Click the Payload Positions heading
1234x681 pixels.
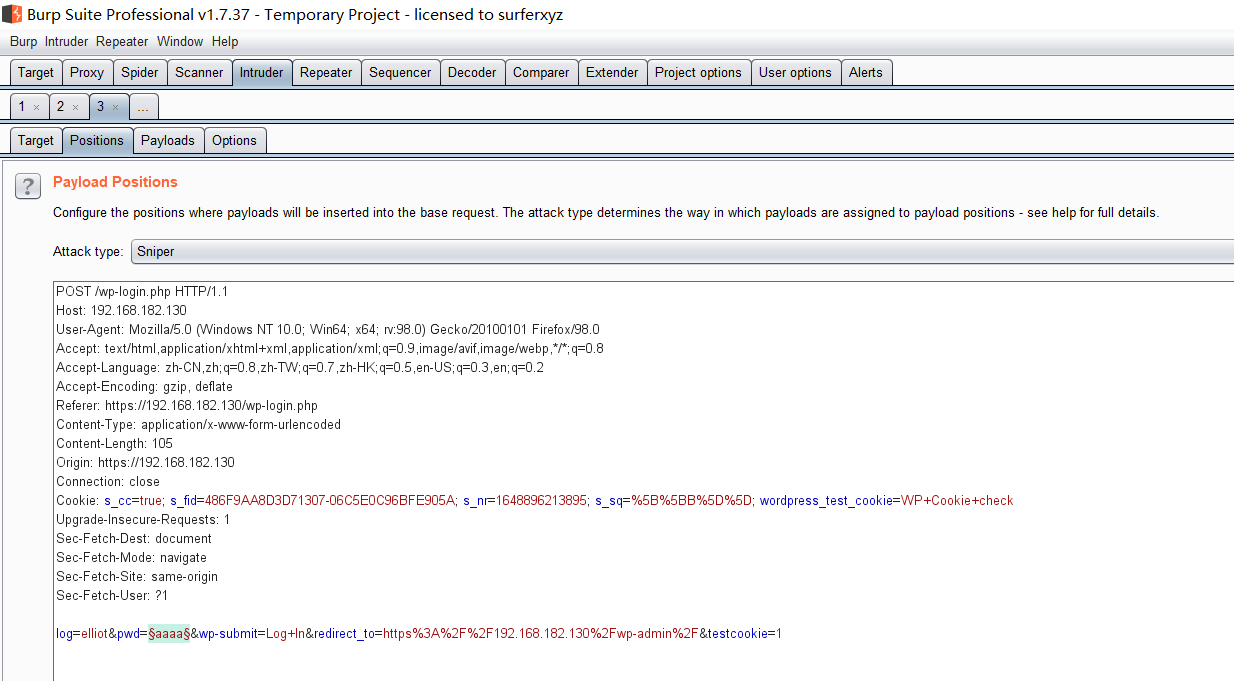[x=115, y=182]
